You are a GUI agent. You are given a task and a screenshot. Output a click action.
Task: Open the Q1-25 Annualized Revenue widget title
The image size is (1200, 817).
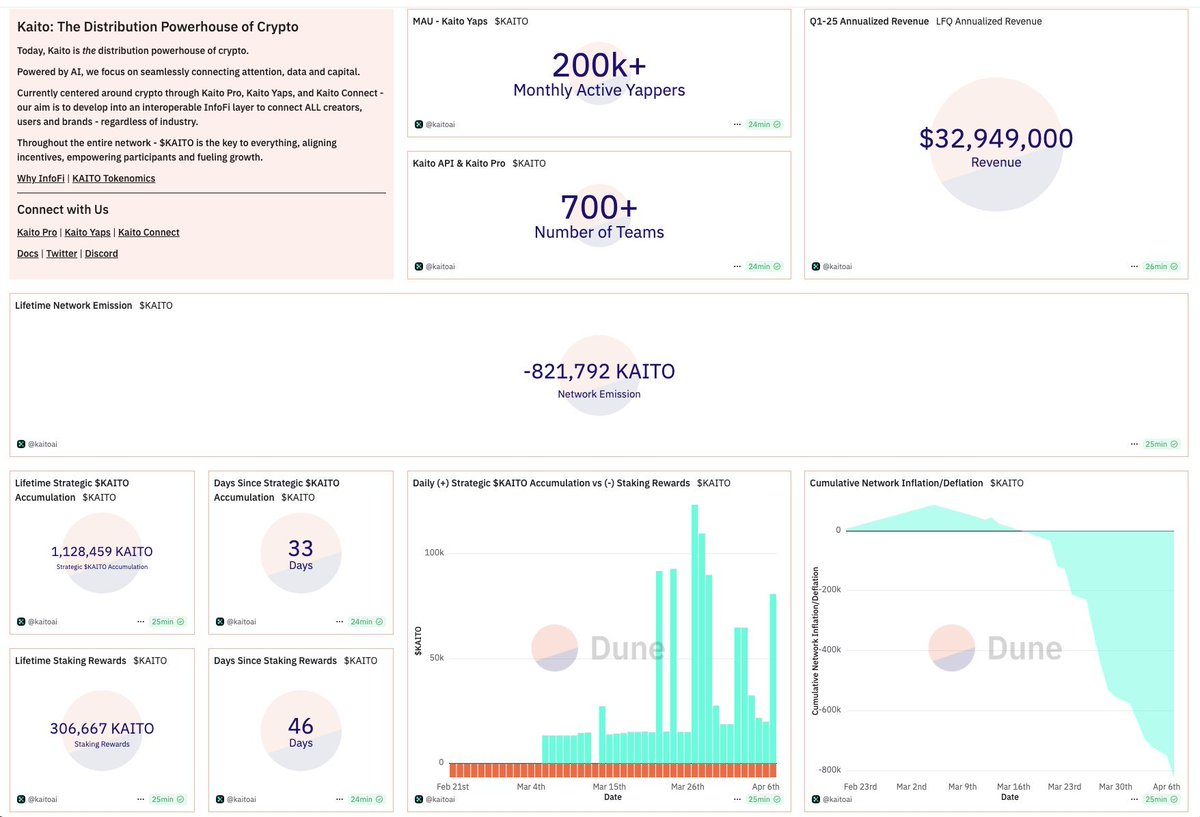click(869, 21)
